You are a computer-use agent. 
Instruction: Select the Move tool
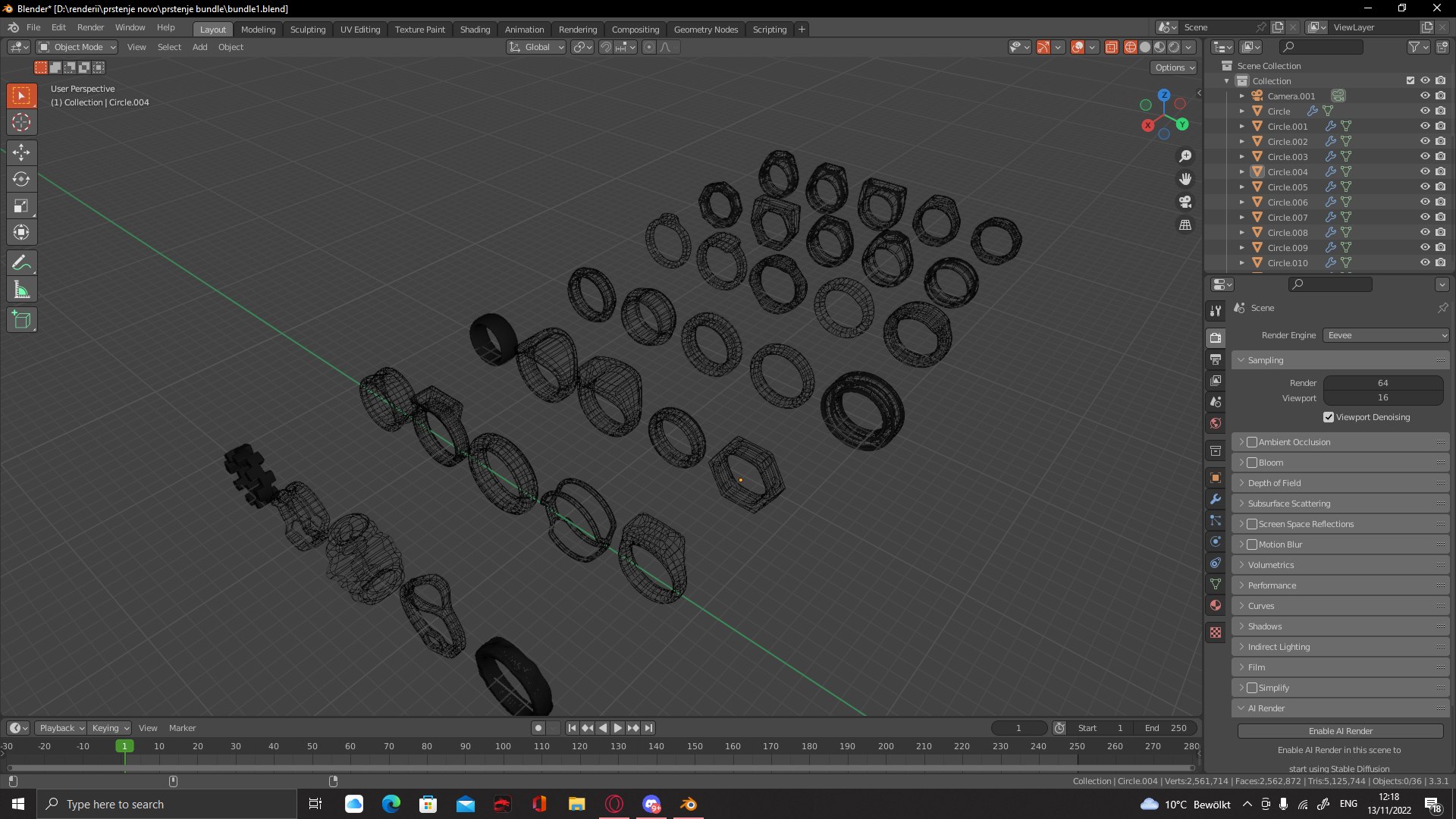click(21, 152)
